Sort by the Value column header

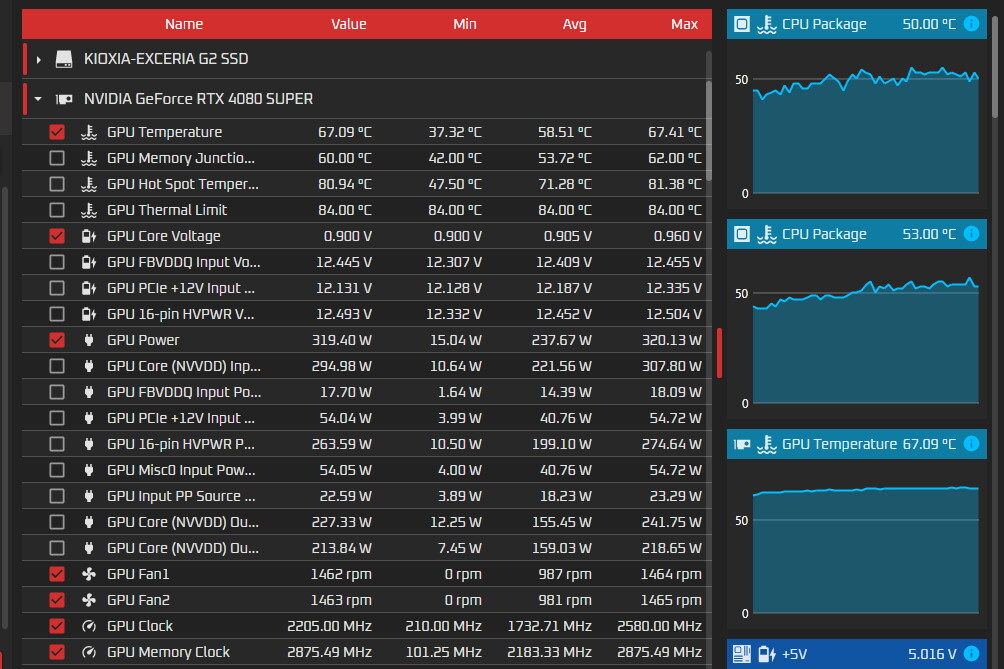coord(349,24)
